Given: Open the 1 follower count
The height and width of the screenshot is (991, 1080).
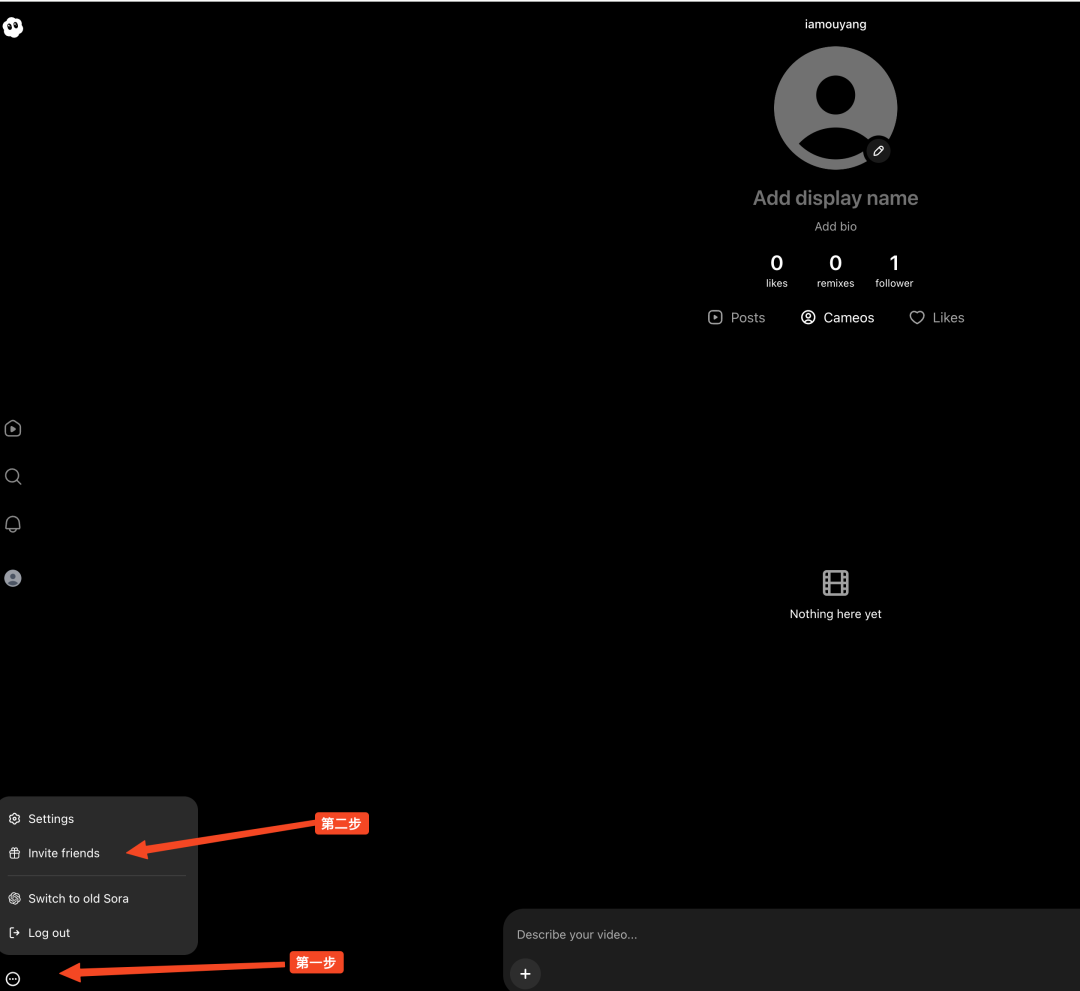Looking at the screenshot, I should pyautogui.click(x=894, y=270).
